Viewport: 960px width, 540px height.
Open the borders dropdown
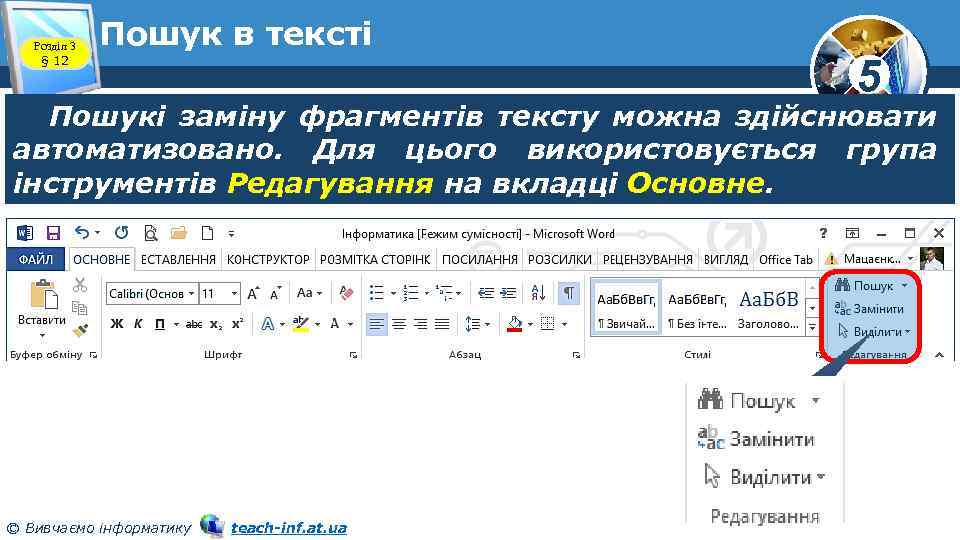pyautogui.click(x=564, y=324)
